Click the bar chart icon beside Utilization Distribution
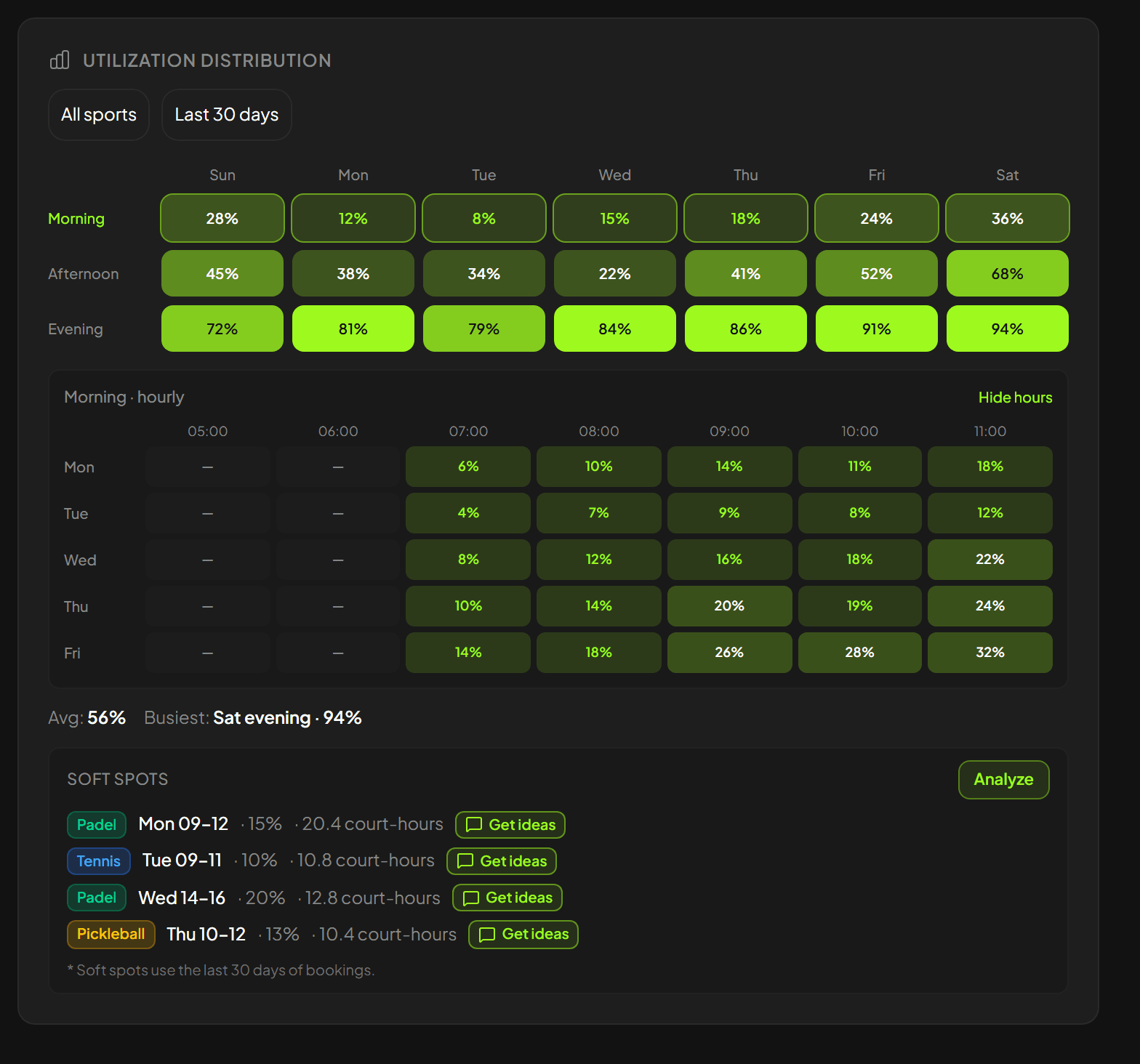 pos(60,60)
